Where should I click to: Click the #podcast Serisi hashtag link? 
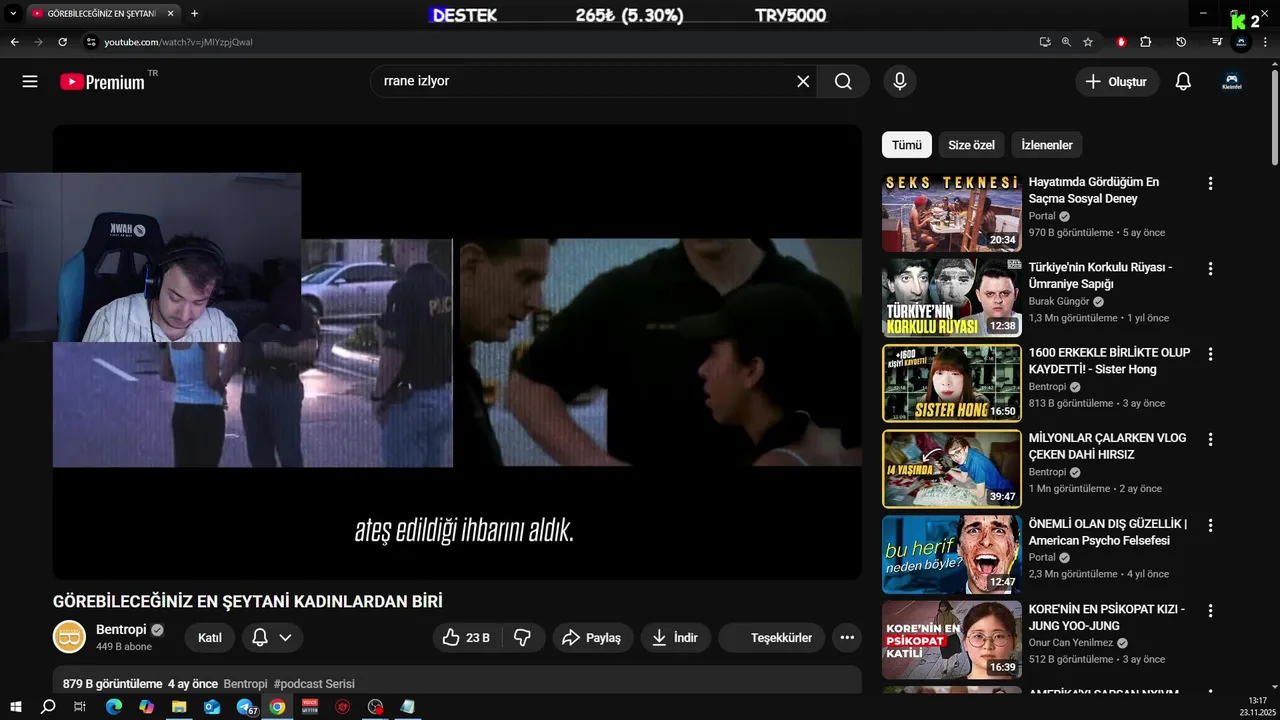314,684
